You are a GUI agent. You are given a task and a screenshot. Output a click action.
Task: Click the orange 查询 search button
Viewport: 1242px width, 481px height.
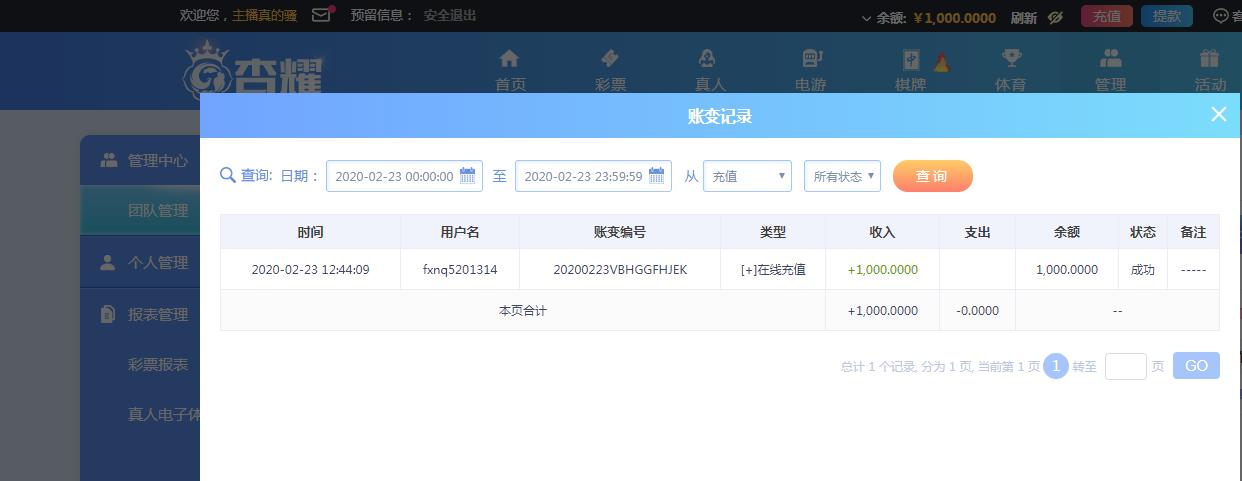tap(932, 176)
